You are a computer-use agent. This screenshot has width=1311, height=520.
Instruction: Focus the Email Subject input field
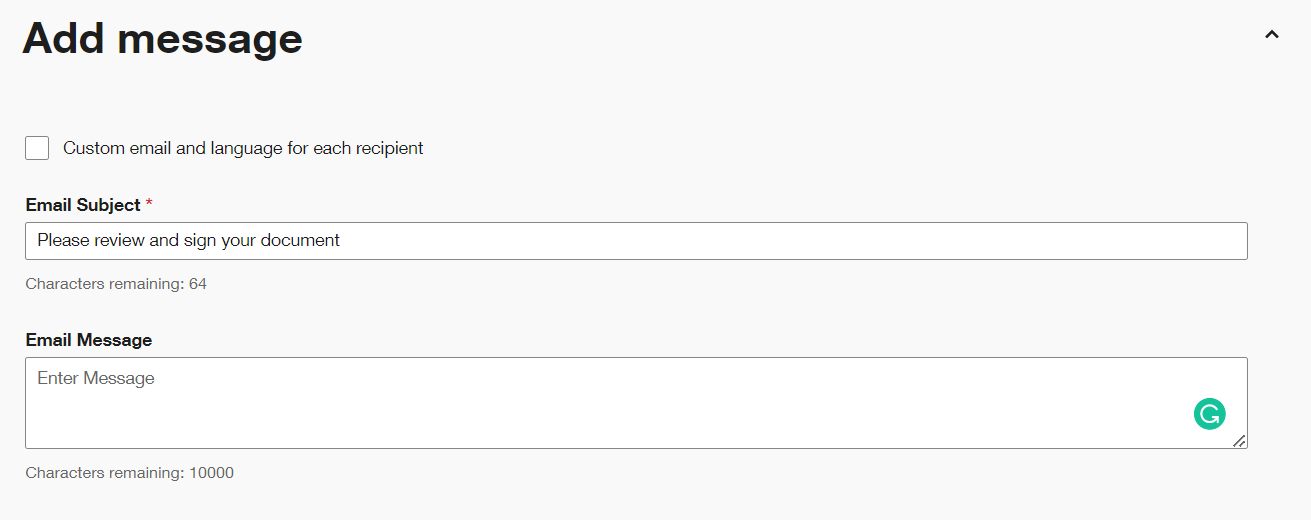pyautogui.click(x=636, y=241)
